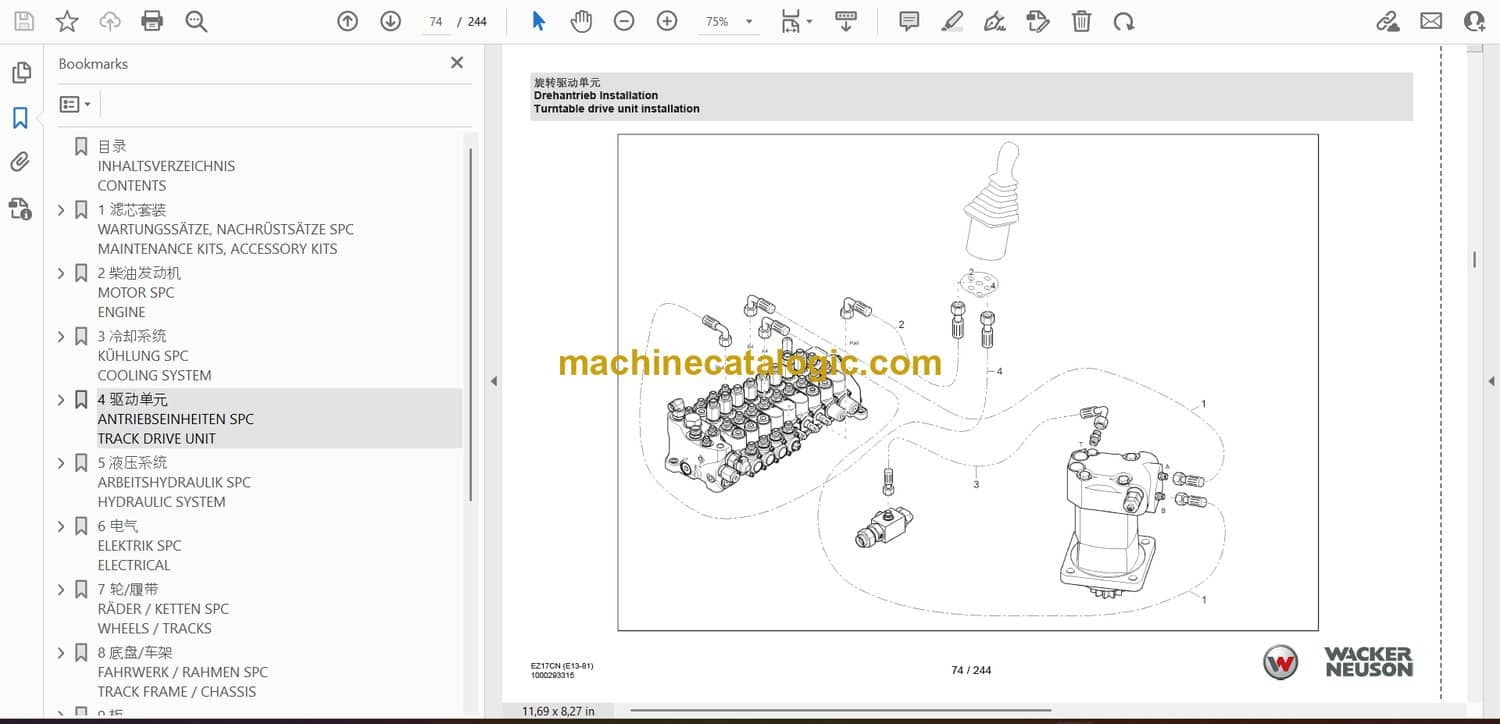Screen dimensions: 1500x724
Task: Send the file by email
Action: (x=1431, y=21)
